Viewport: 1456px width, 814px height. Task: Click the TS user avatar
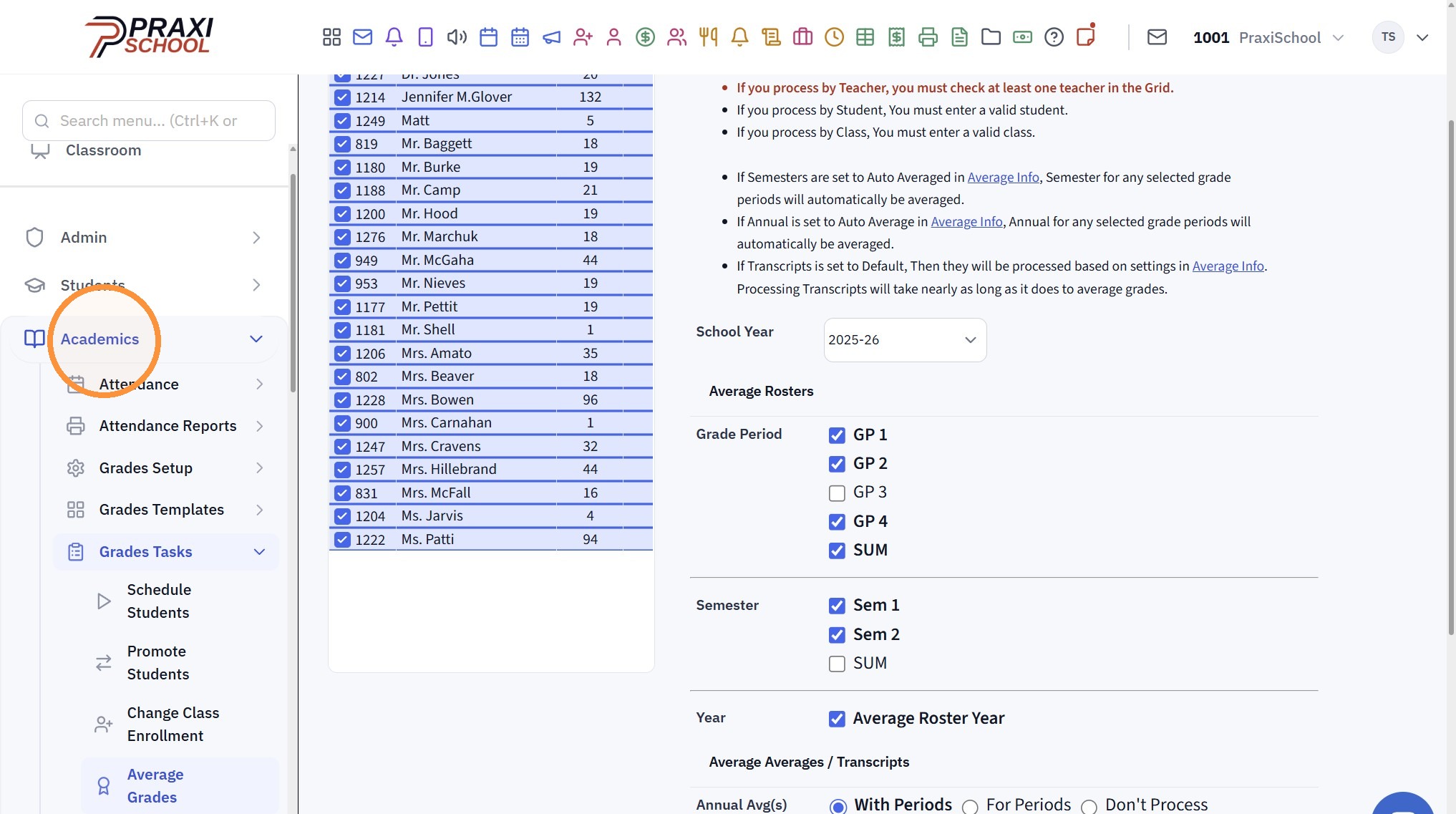click(x=1388, y=37)
